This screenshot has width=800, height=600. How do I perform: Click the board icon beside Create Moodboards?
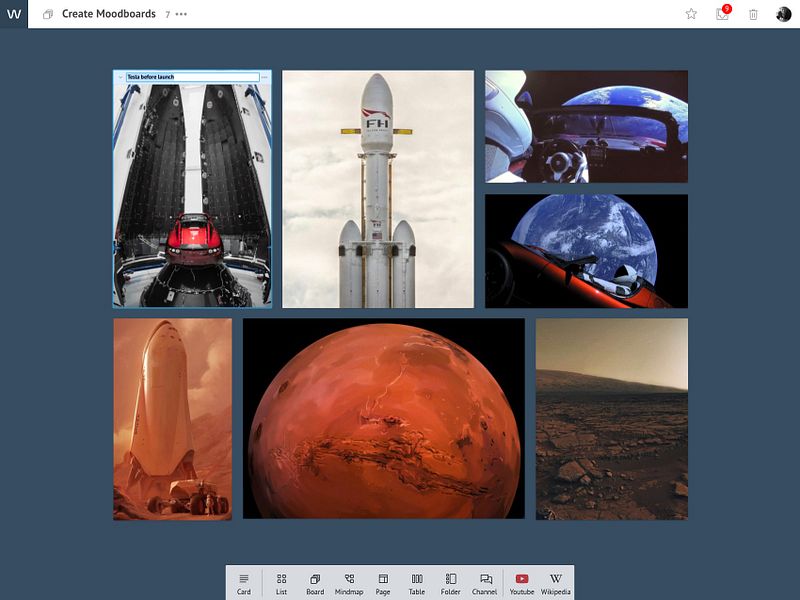(48, 14)
